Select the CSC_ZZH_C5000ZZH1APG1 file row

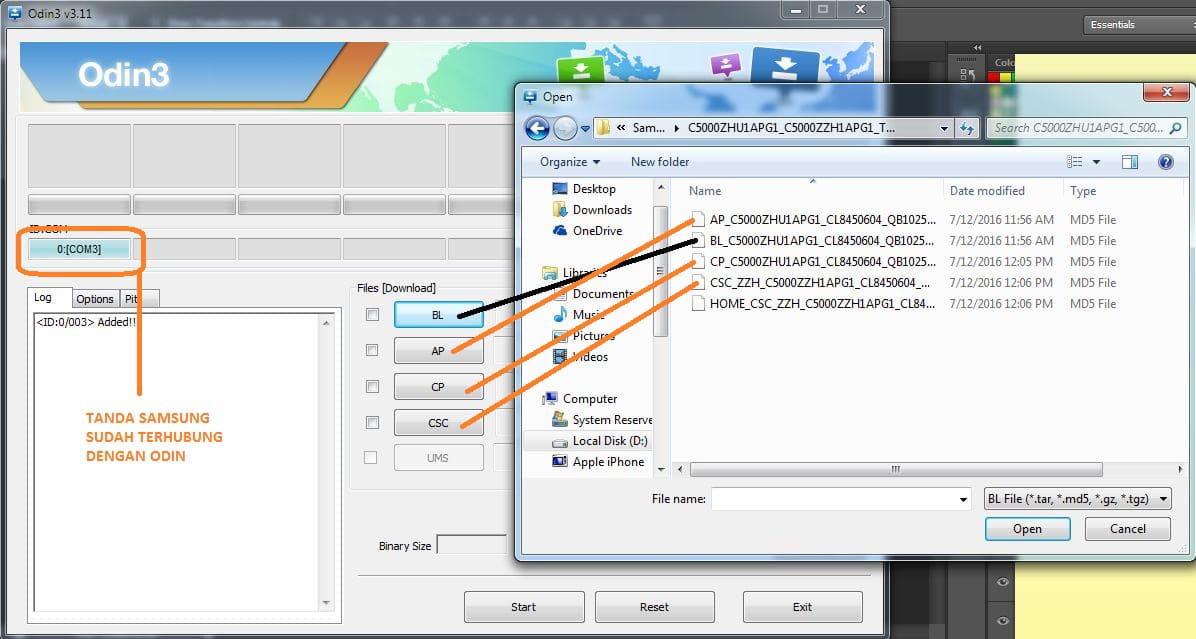coord(902,283)
